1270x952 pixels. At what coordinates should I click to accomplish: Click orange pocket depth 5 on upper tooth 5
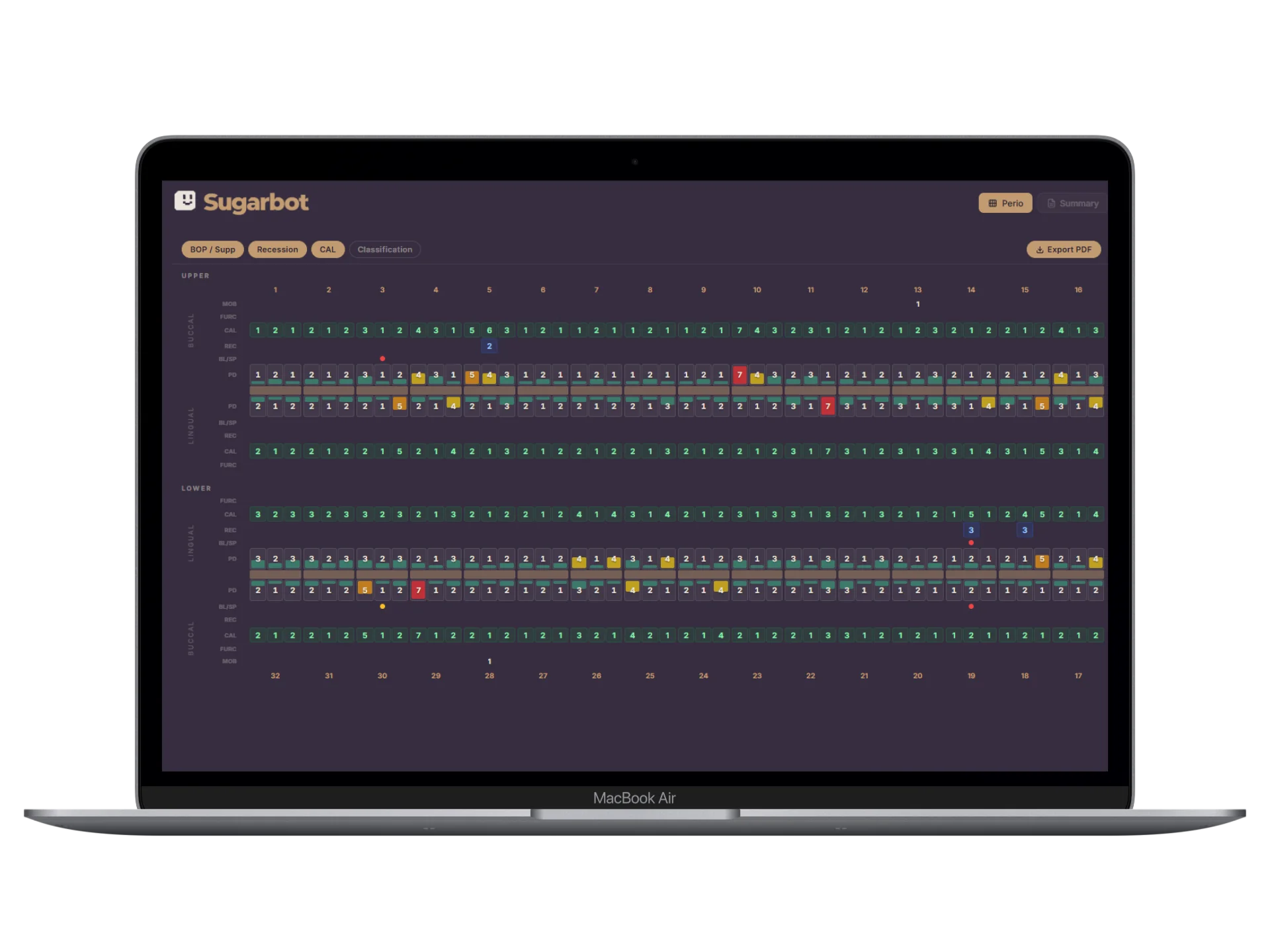[472, 376]
